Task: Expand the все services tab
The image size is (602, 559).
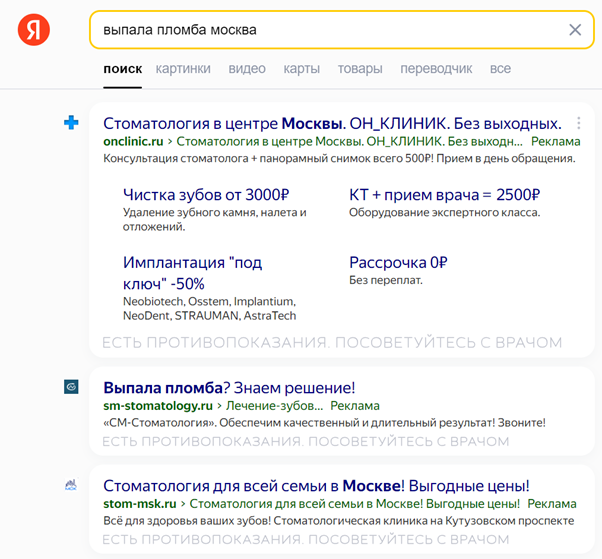Action: tap(500, 69)
